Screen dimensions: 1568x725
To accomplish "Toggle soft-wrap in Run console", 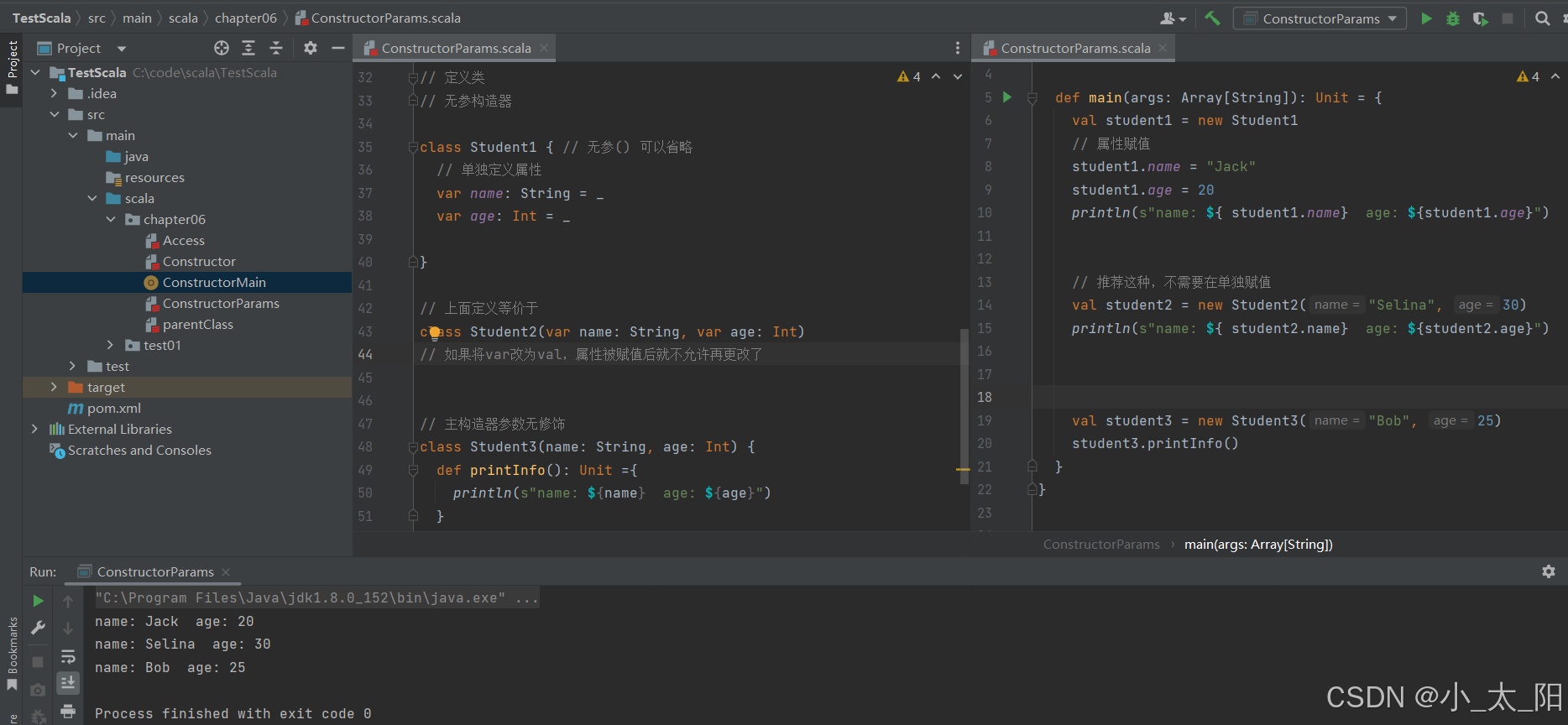I will pyautogui.click(x=68, y=656).
